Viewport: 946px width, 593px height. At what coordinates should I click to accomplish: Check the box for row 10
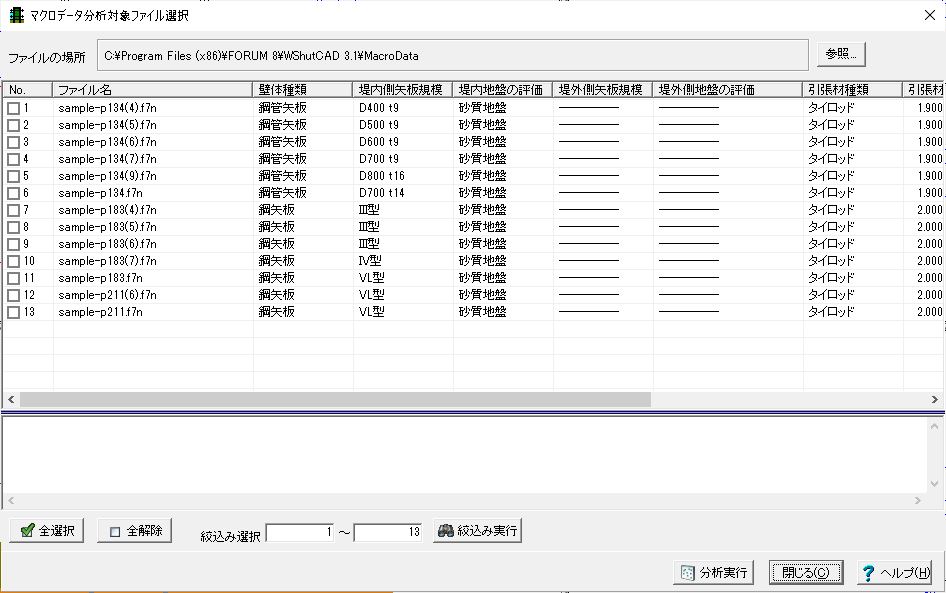13,261
